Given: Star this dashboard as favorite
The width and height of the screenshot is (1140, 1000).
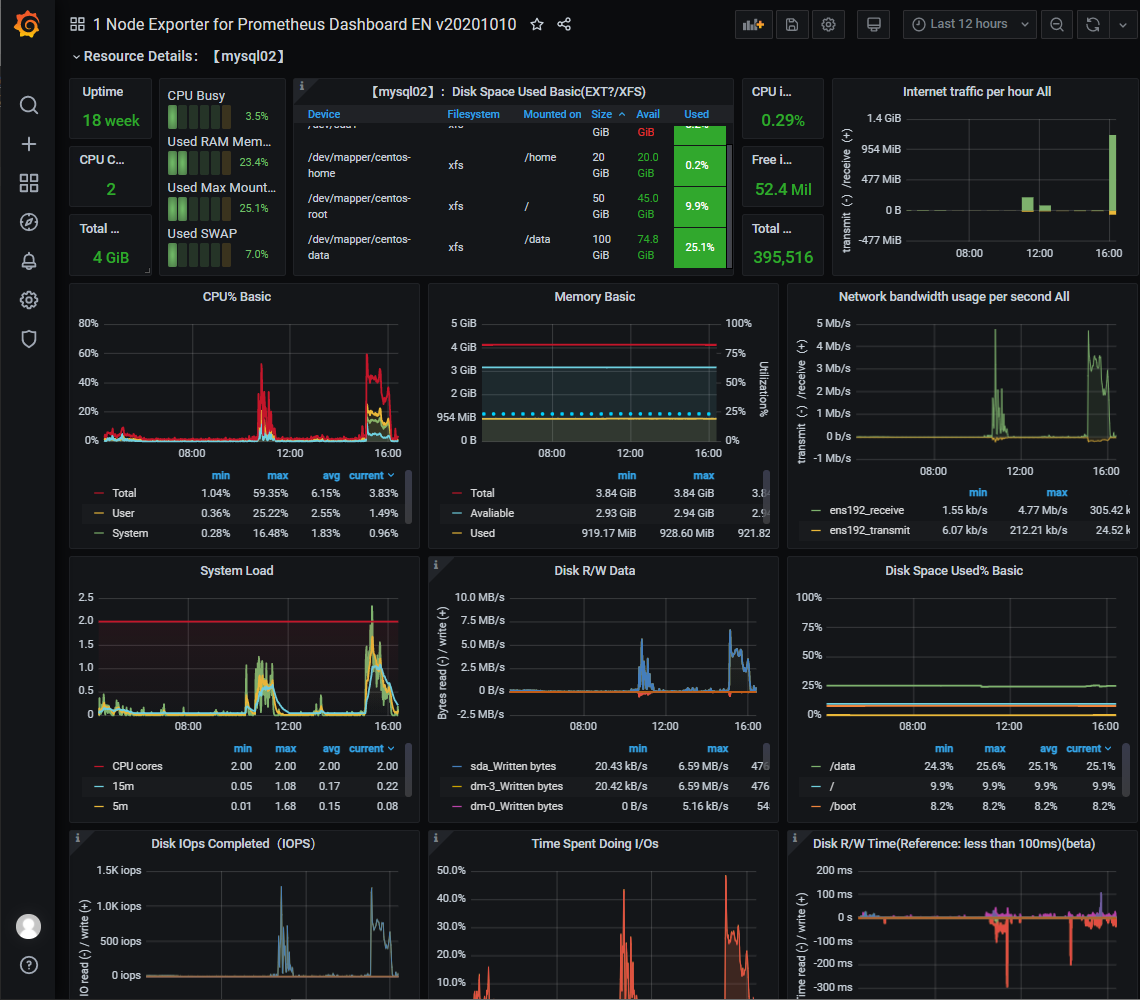Looking at the screenshot, I should pos(537,24).
